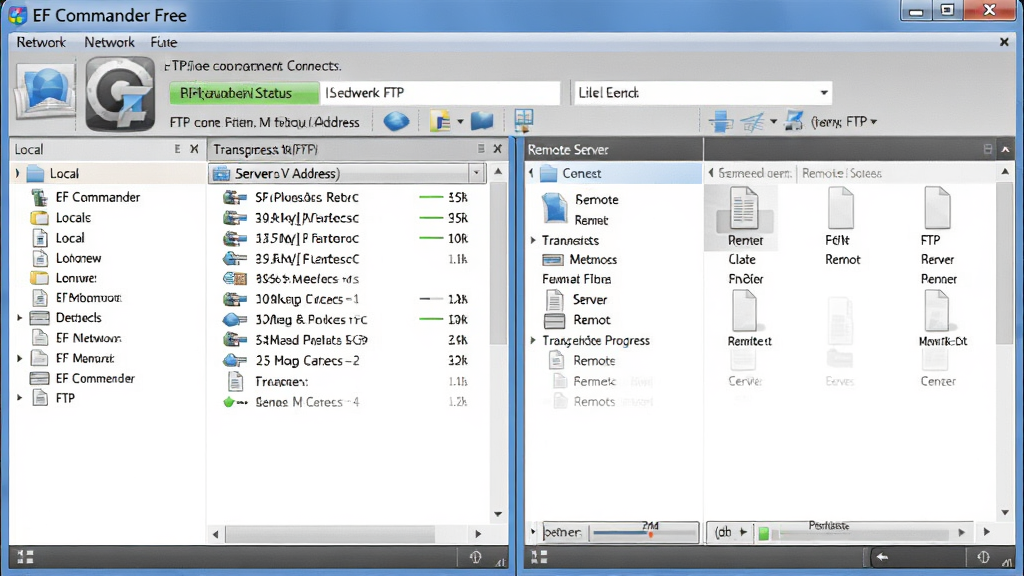
Task: Open second Network menu
Action: point(109,42)
